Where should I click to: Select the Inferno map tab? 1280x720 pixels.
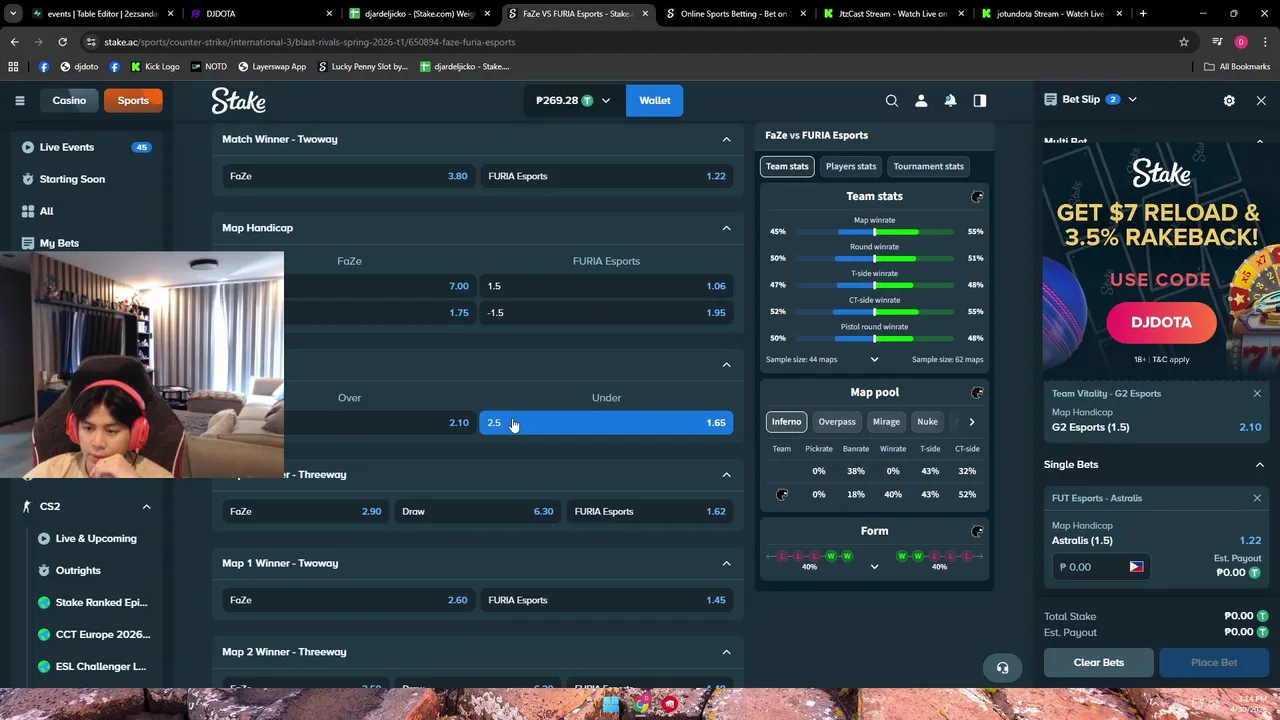786,422
